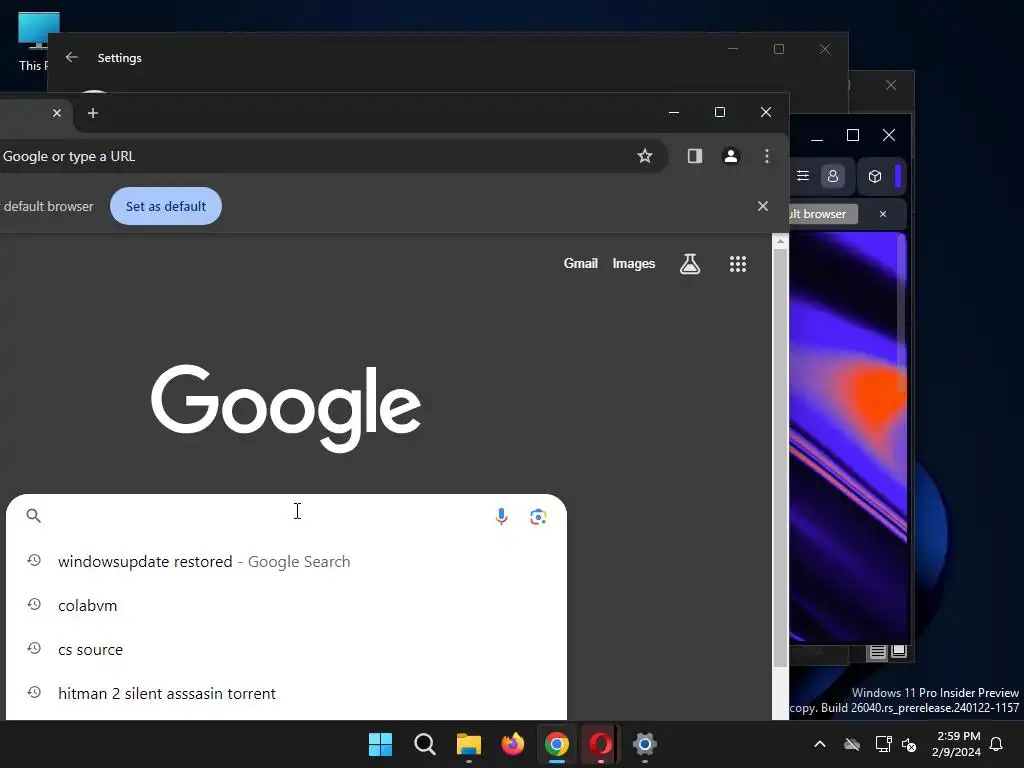Go back in Settings window
The height and width of the screenshot is (768, 1024).
(x=72, y=57)
